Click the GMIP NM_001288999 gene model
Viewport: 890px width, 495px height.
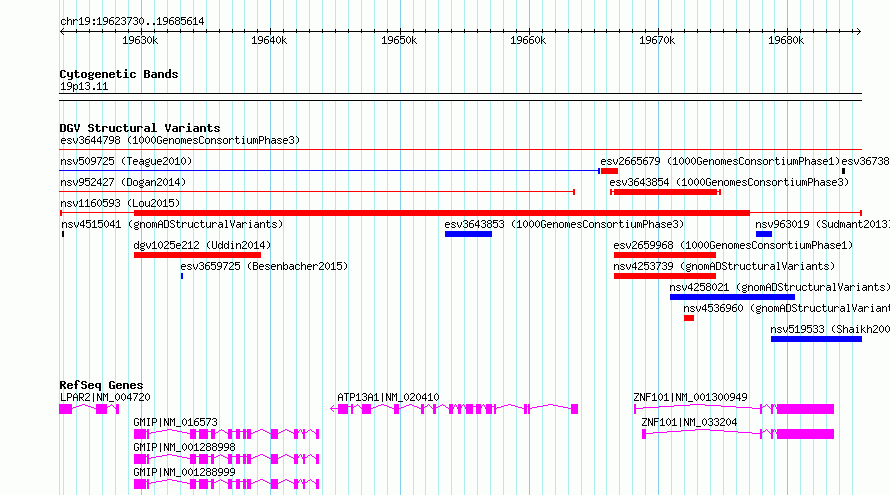click(226, 484)
